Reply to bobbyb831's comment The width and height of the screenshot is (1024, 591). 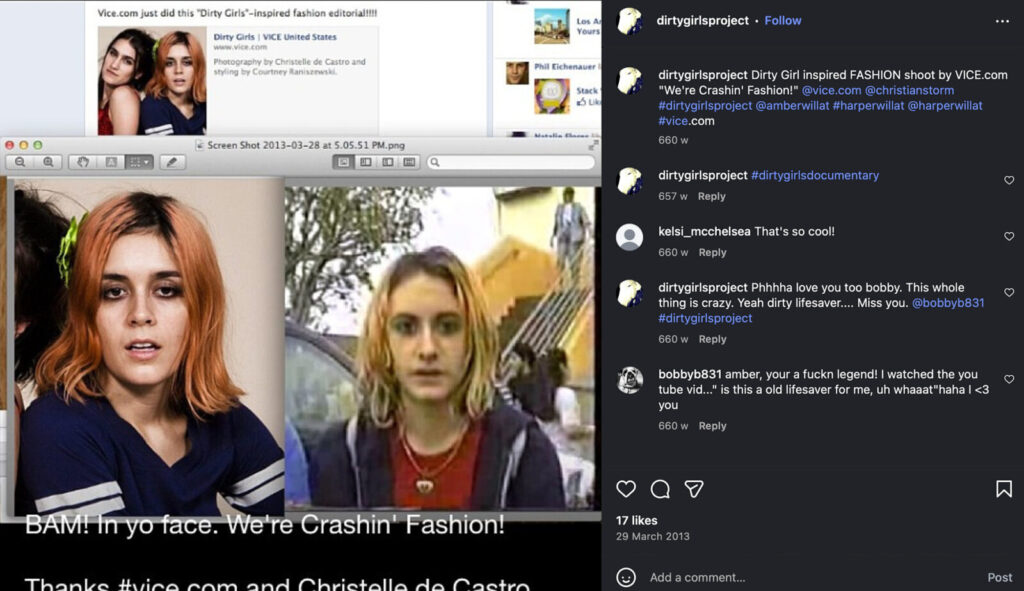point(712,426)
